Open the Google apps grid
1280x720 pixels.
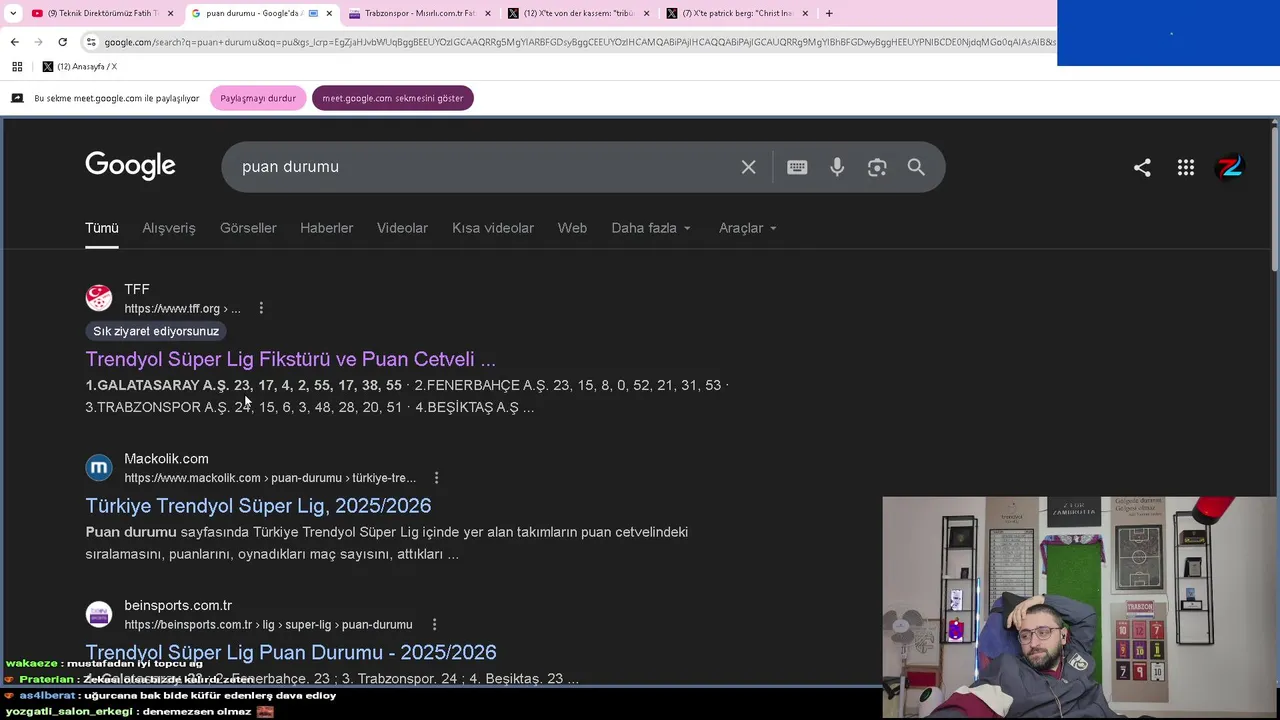(x=1186, y=168)
